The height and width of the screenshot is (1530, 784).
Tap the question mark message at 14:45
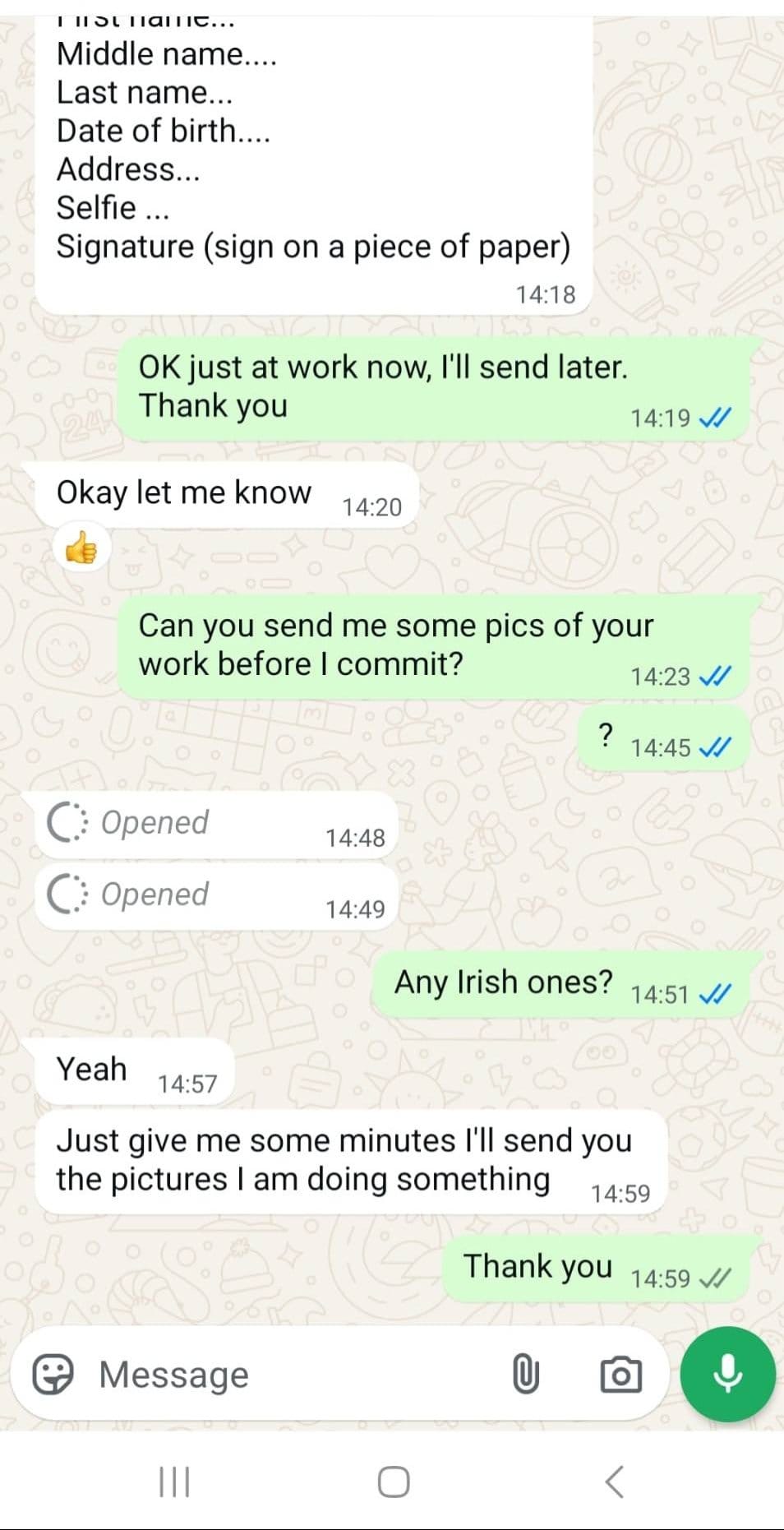click(663, 737)
